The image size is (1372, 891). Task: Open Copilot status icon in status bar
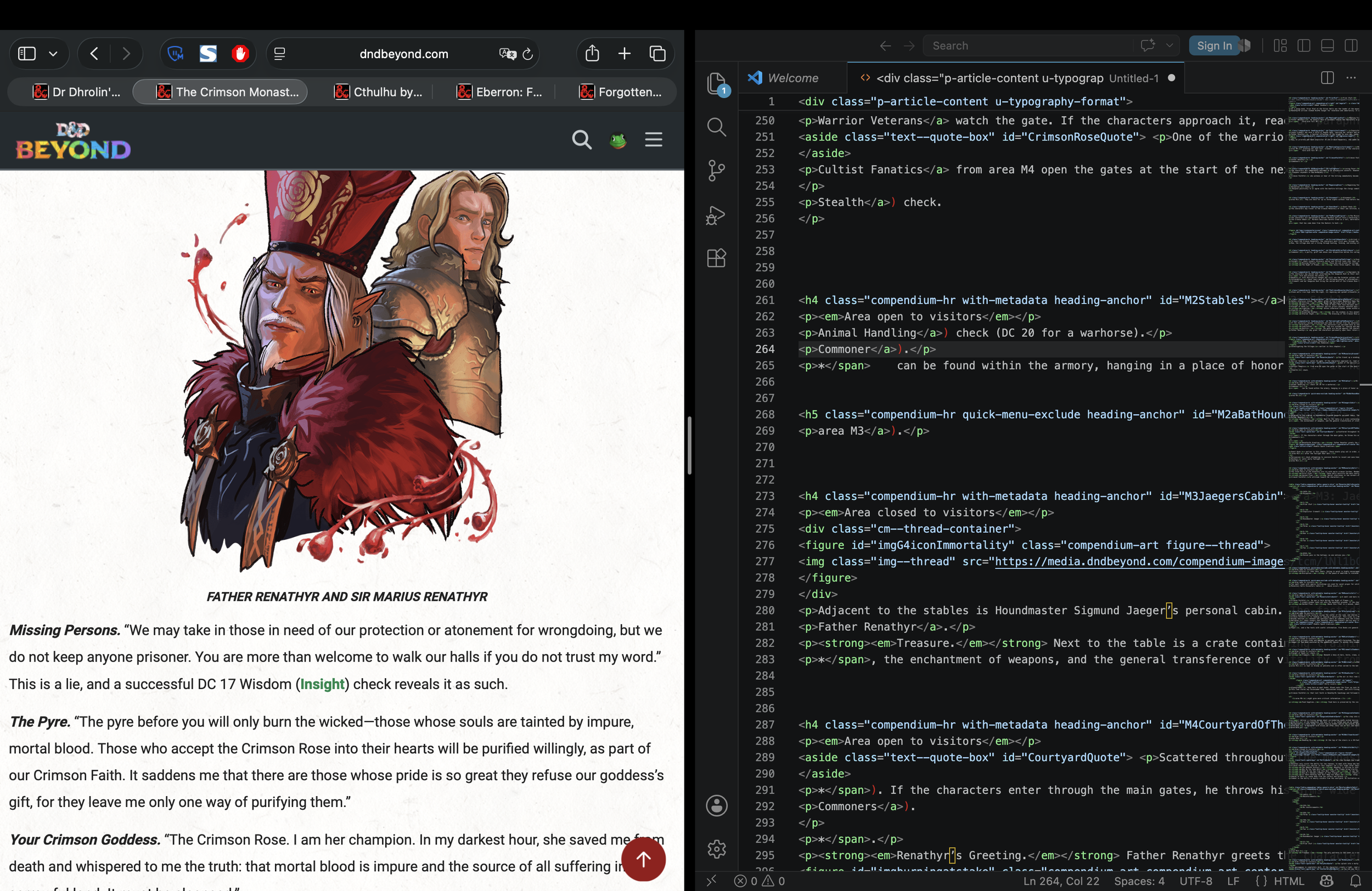click(1326, 881)
